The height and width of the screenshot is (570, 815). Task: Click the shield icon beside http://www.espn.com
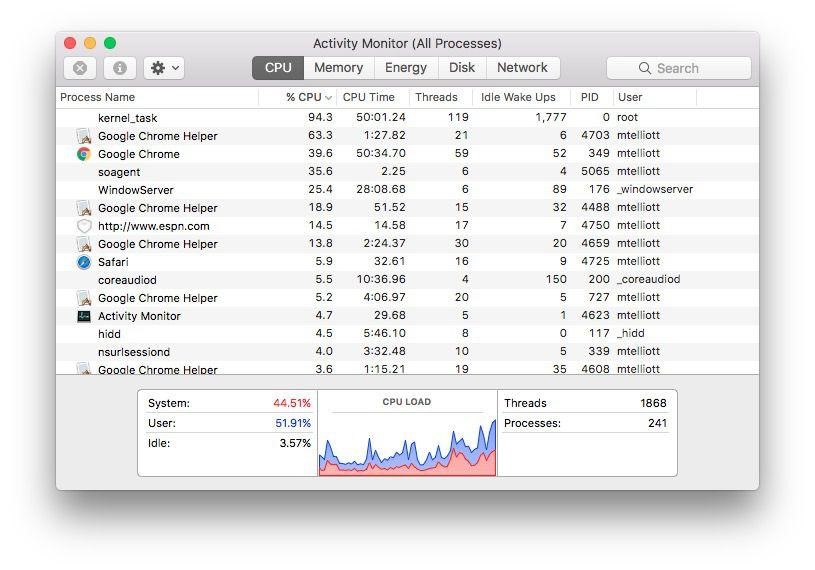[x=84, y=226]
